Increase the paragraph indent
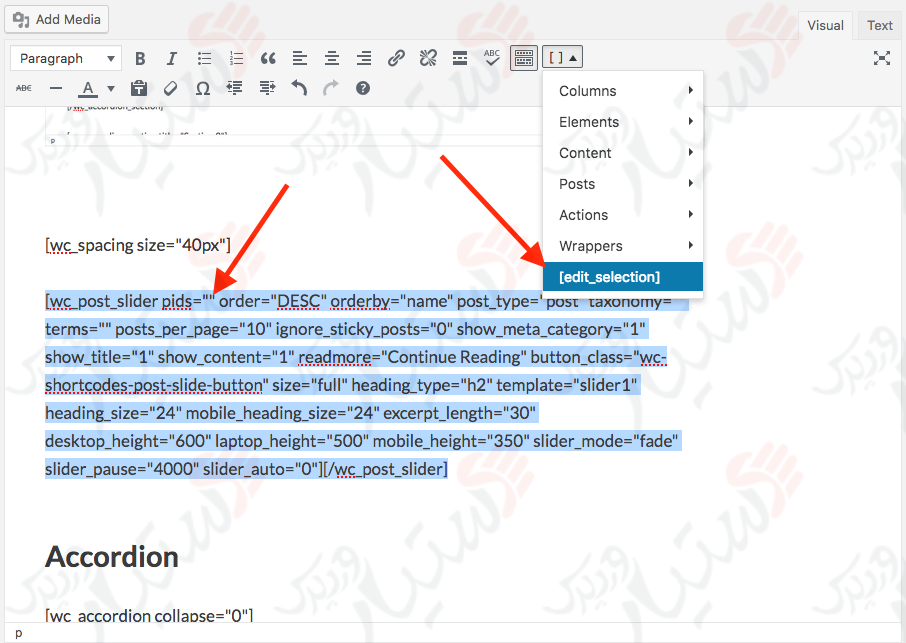906x643 pixels. pos(267,88)
